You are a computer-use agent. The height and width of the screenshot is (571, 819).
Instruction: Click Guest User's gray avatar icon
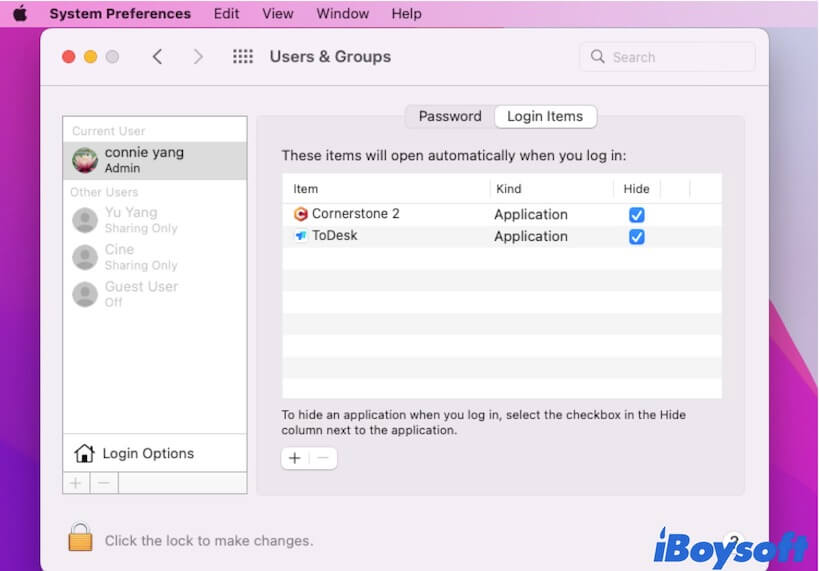click(x=85, y=294)
